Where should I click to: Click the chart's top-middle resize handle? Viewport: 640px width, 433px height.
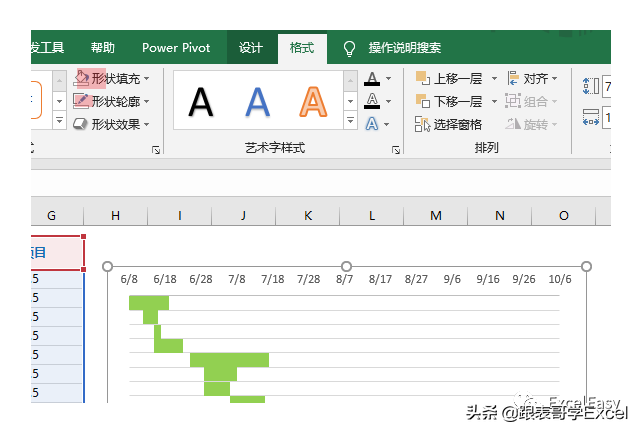(x=347, y=266)
